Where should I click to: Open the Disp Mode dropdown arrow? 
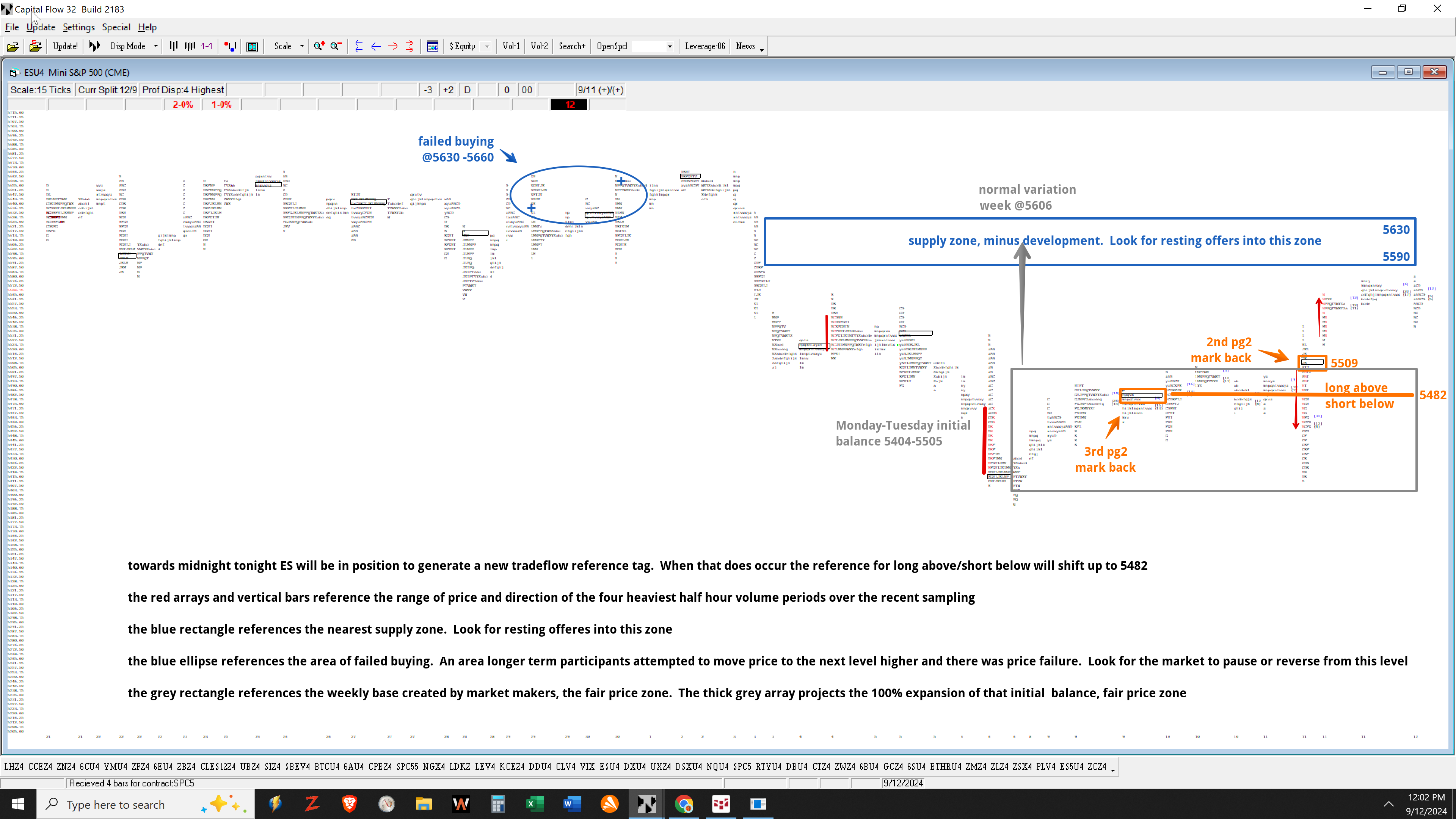click(156, 46)
